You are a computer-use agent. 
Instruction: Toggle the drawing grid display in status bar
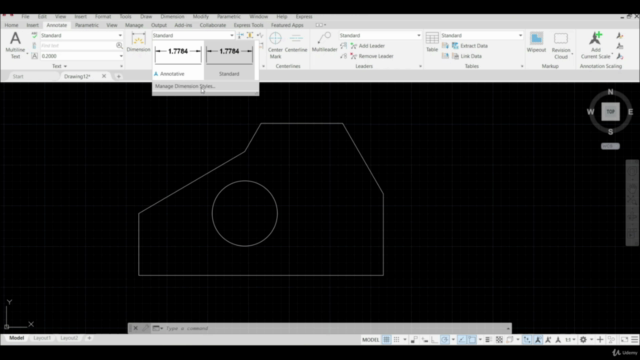[x=386, y=340]
